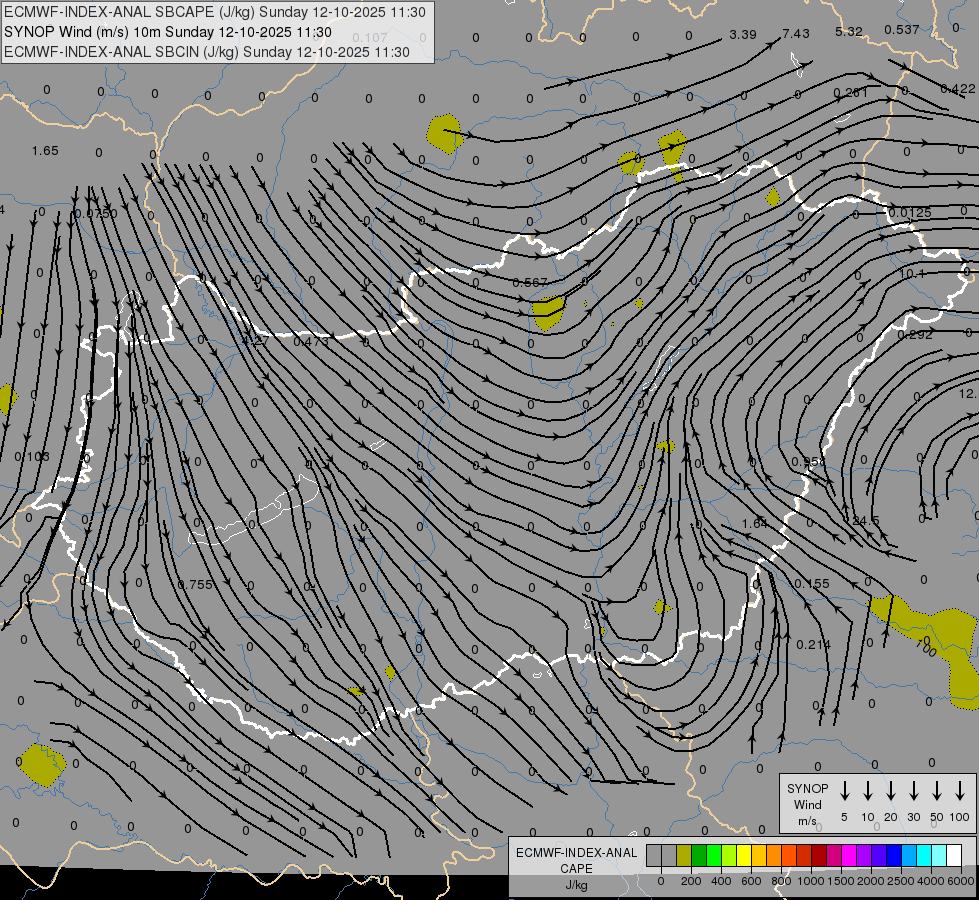Pick the 30 m/s wind arrow in legend
This screenshot has width=979, height=900.
(x=914, y=791)
